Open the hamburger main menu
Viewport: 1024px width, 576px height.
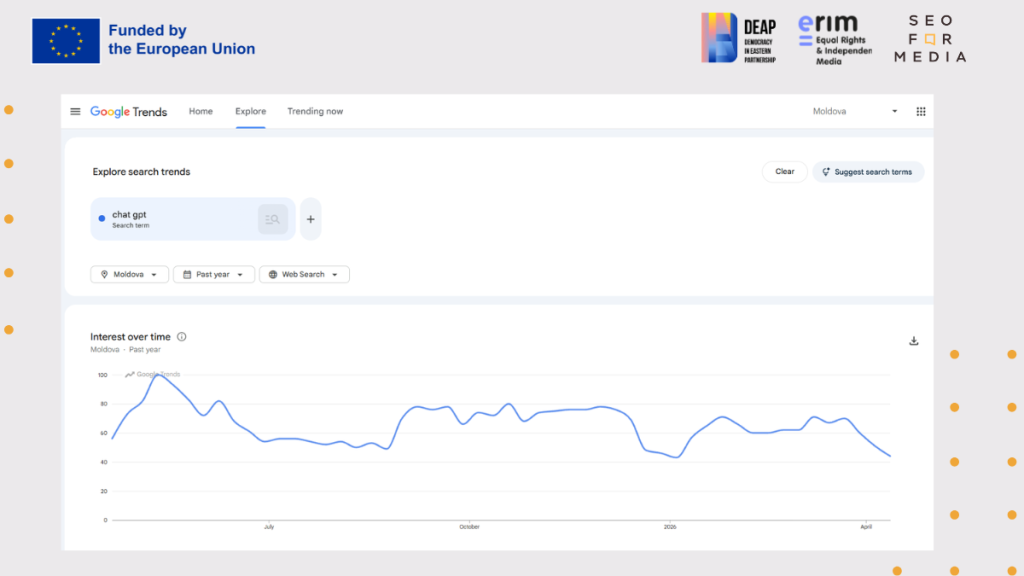pyautogui.click(x=75, y=112)
